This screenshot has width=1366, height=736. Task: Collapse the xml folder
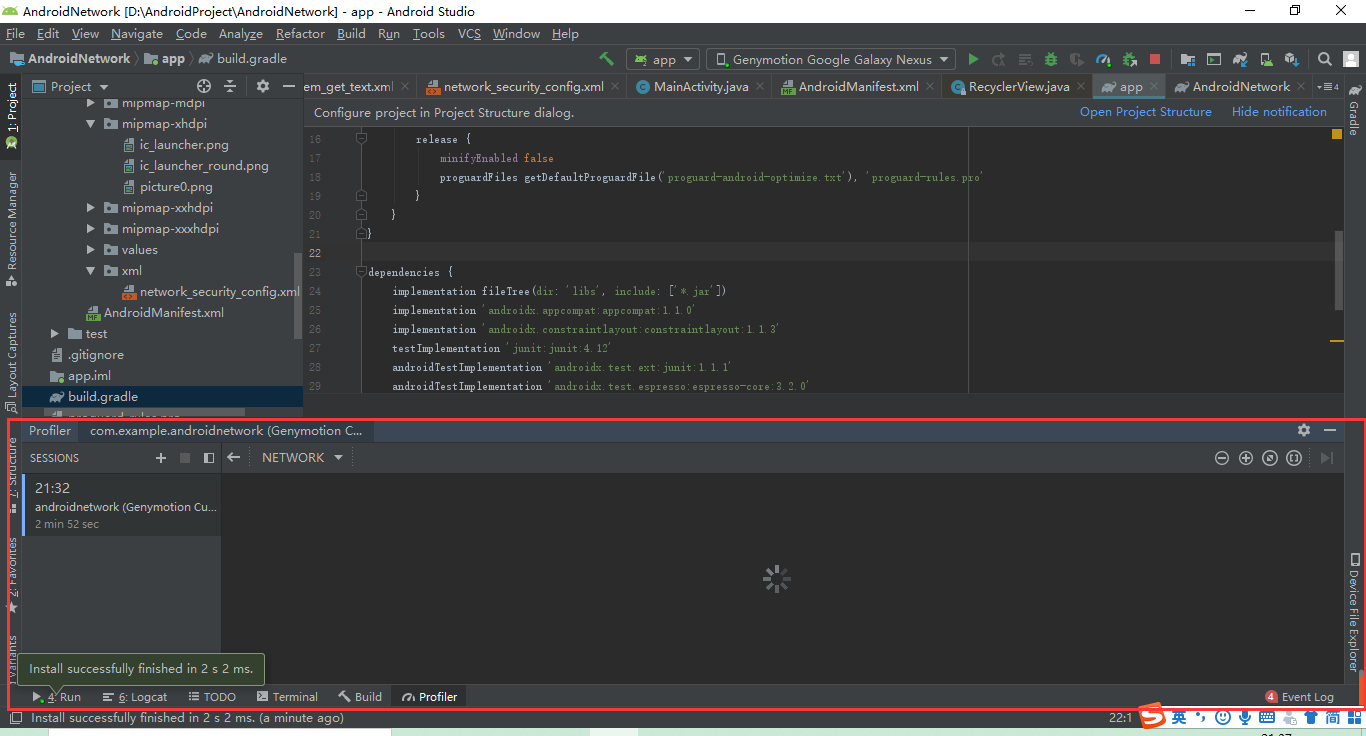tap(90, 271)
